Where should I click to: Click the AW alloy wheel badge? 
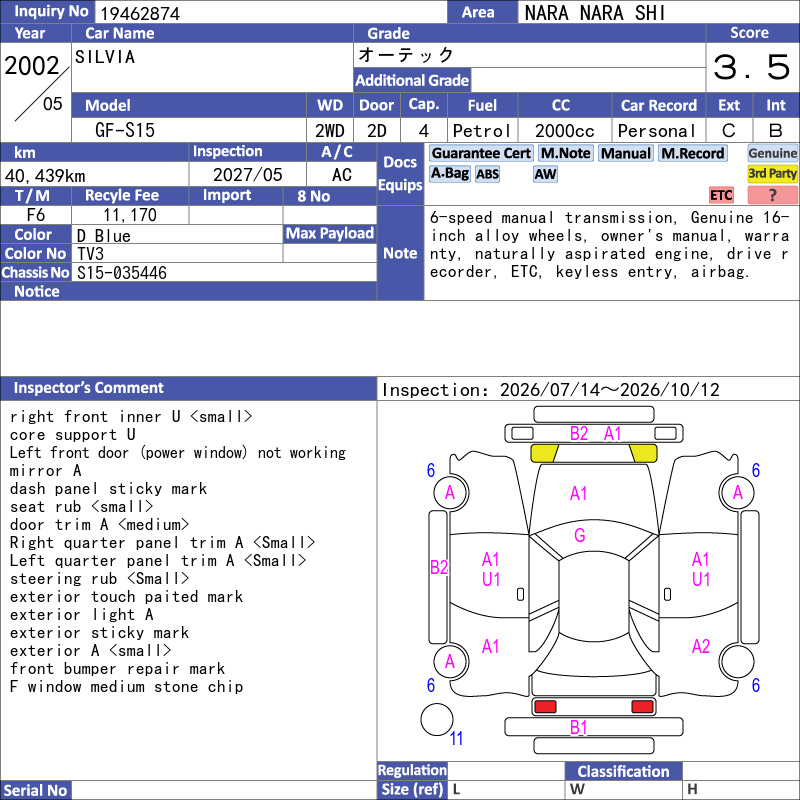click(x=545, y=174)
